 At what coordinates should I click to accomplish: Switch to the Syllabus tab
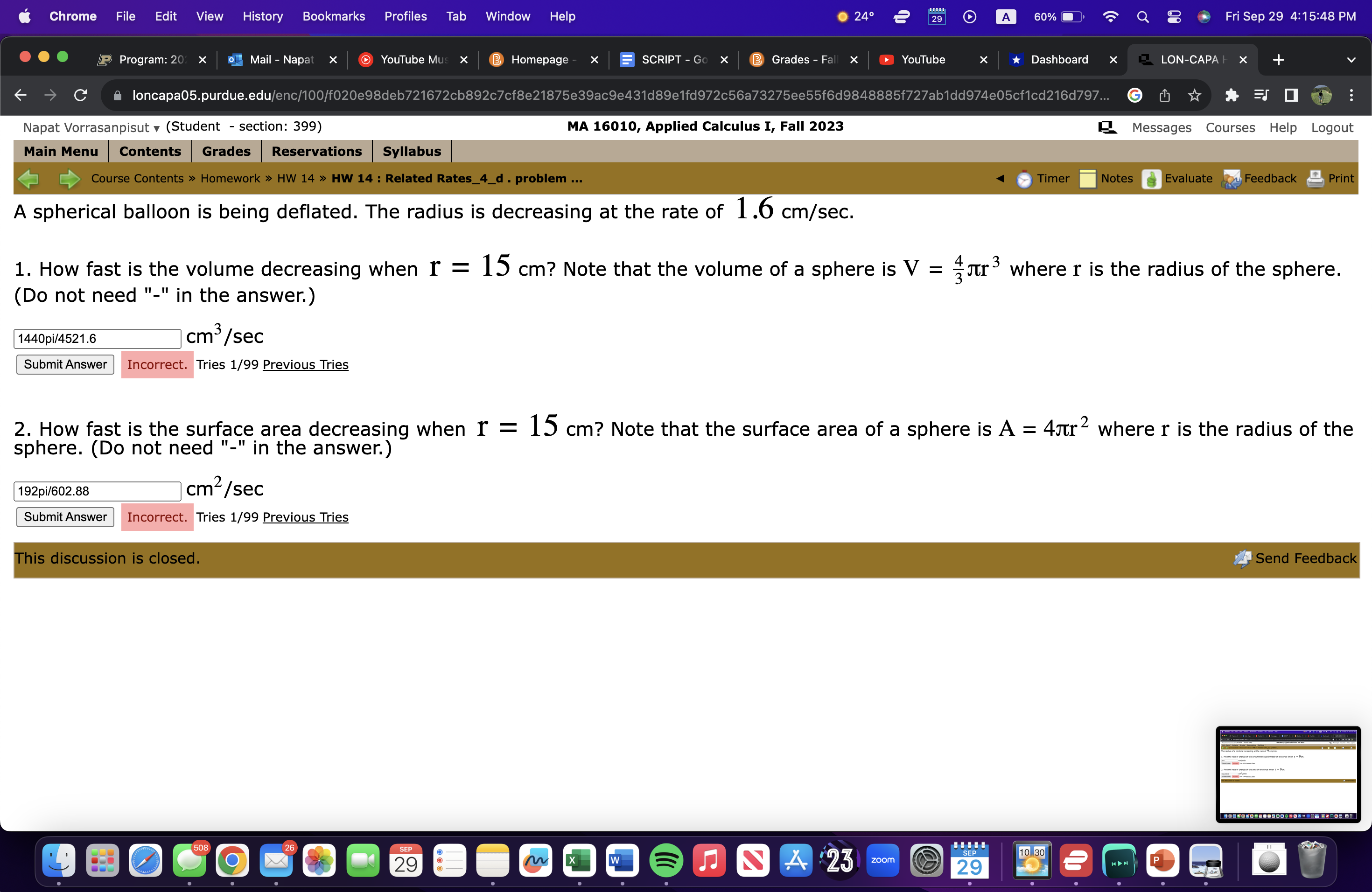pos(412,151)
